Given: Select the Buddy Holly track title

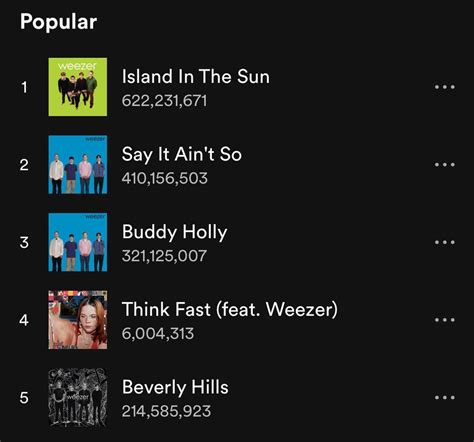Looking at the screenshot, I should pyautogui.click(x=175, y=232).
